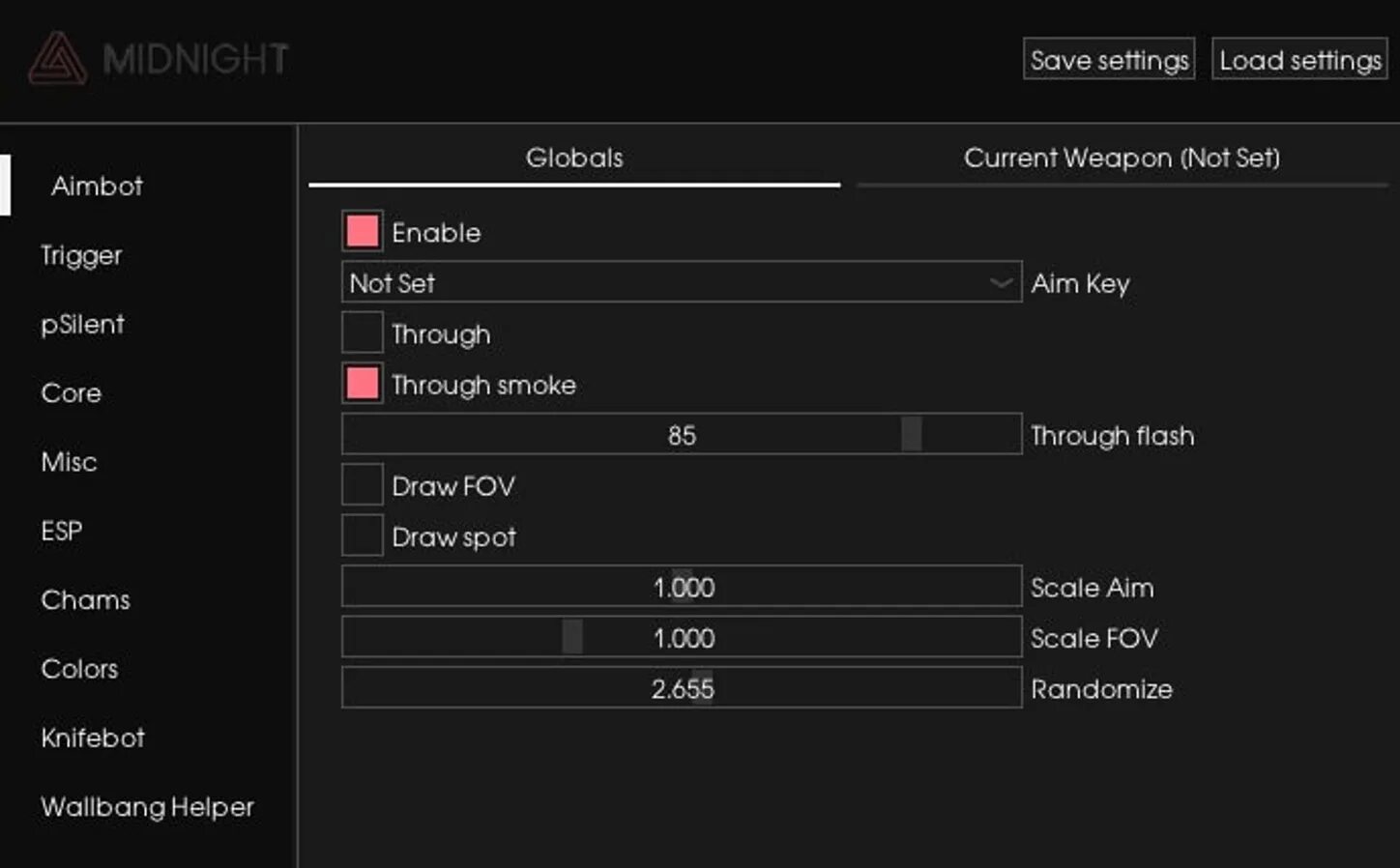Turn on the Draw spot checkbox
This screenshot has width=1400, height=868.
coord(363,535)
